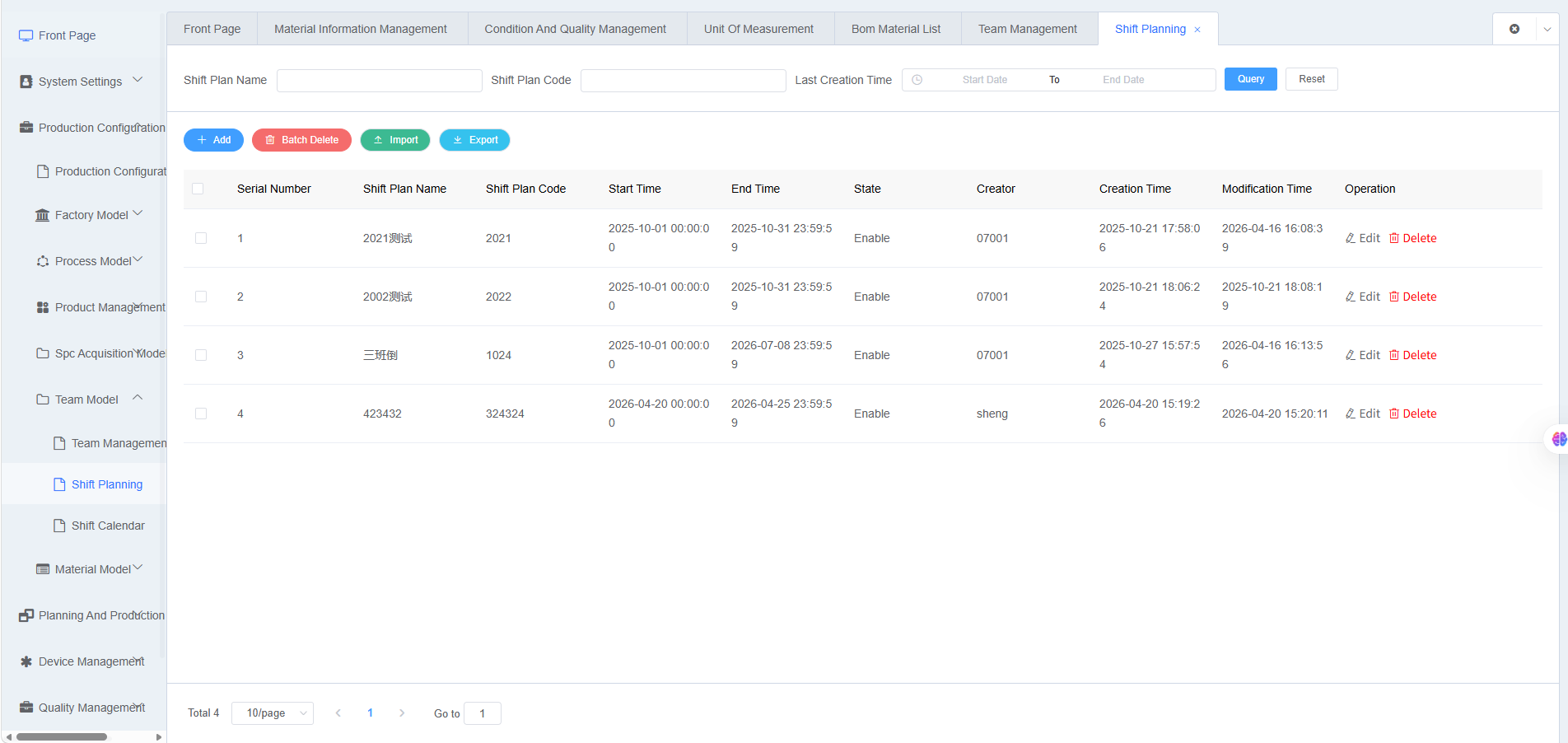Go to the previous page arrow
The width and height of the screenshot is (1568, 743).
click(338, 713)
